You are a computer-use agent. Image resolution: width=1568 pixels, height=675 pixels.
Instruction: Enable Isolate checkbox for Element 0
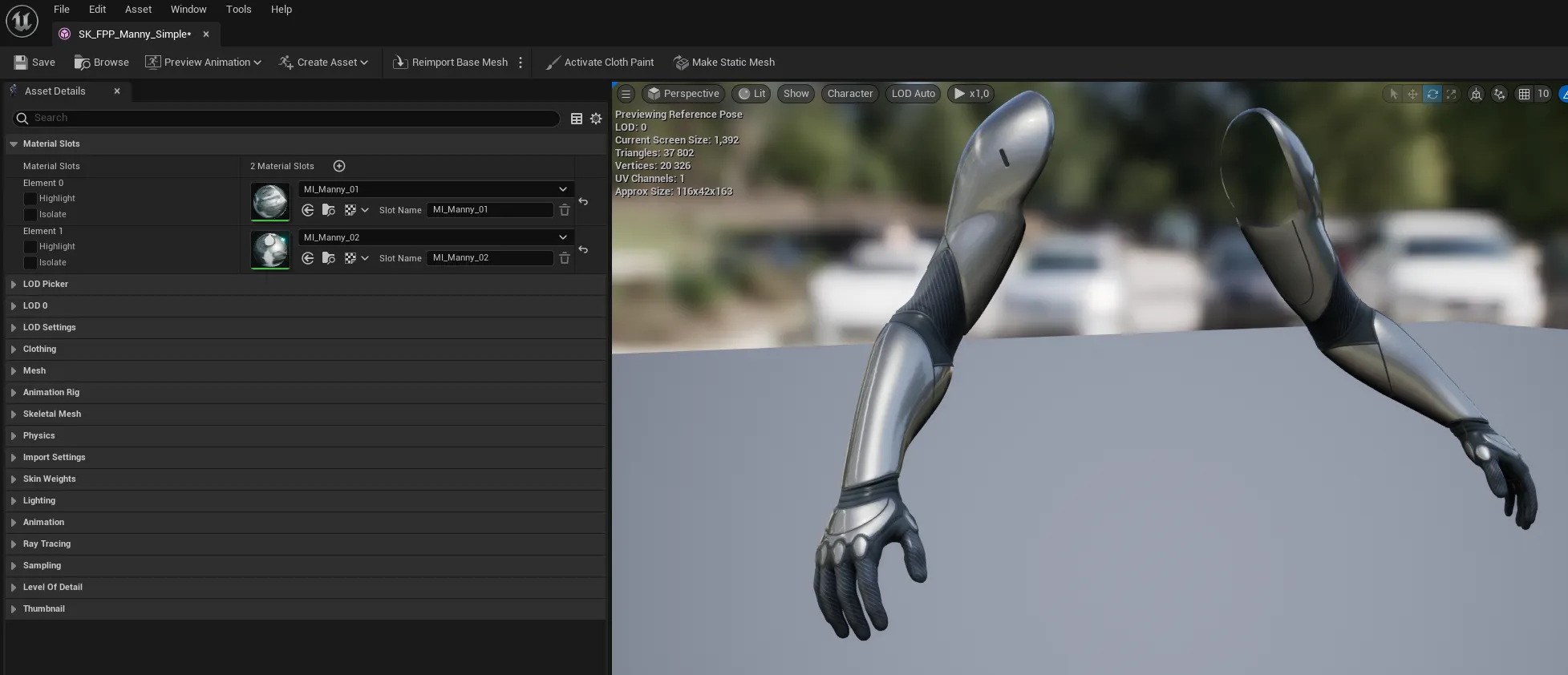coord(30,215)
